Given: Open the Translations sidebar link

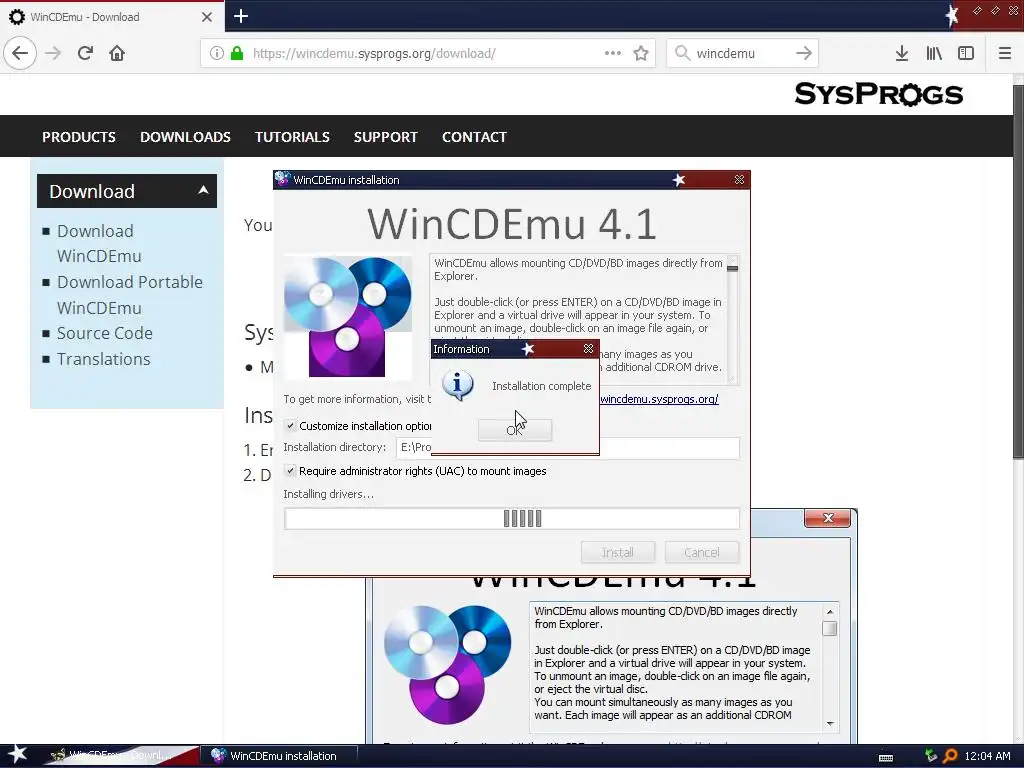Looking at the screenshot, I should click(x=103, y=359).
